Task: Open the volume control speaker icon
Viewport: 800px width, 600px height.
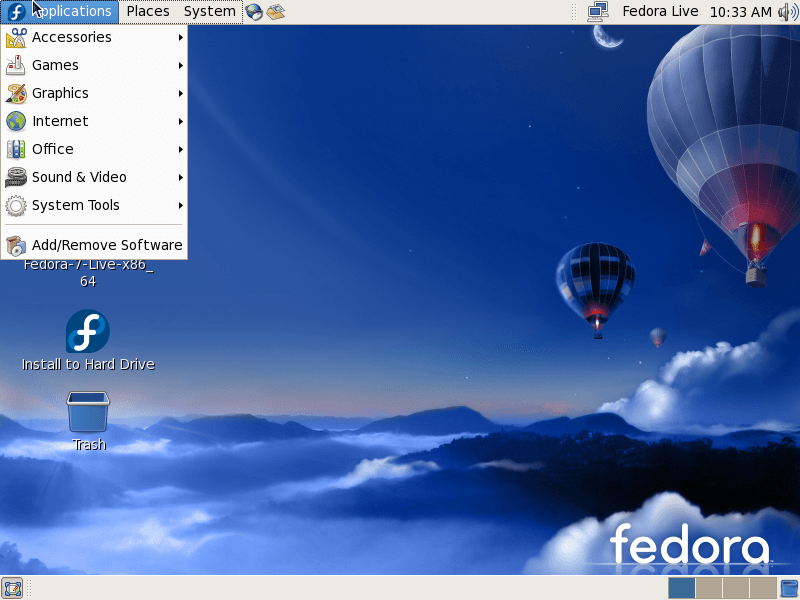Action: [788, 12]
